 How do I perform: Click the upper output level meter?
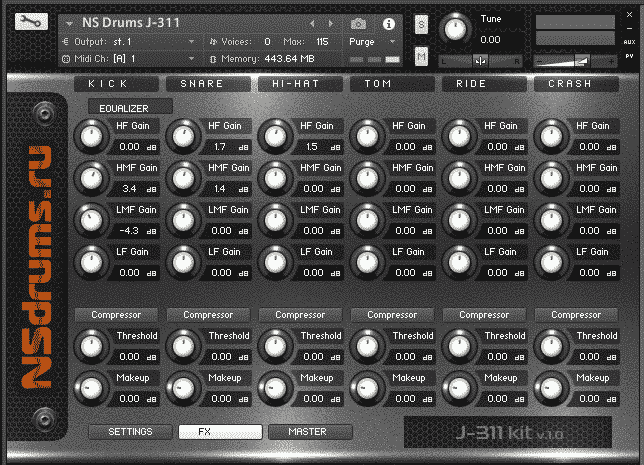tap(575, 22)
